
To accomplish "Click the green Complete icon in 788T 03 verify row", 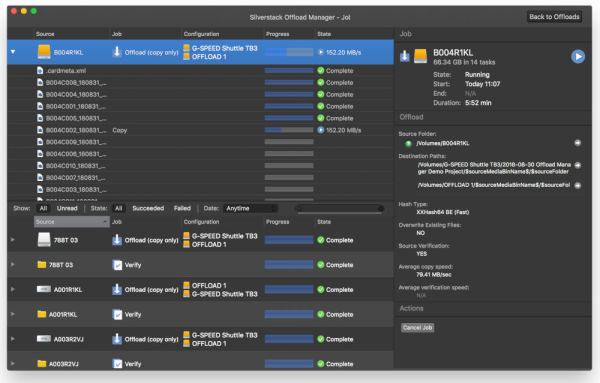I will click(x=321, y=265).
